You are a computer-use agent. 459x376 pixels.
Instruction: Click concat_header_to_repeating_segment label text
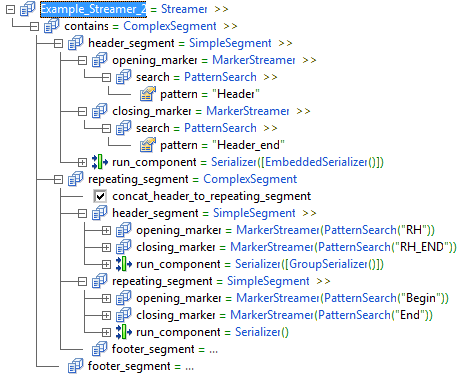[212, 196]
